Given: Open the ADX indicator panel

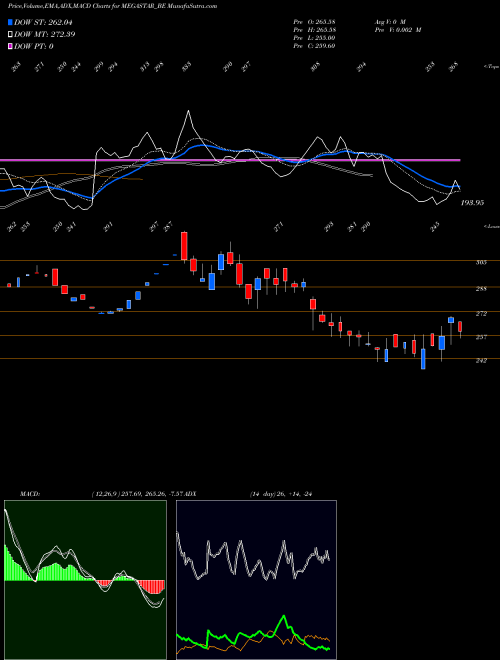Looking at the screenshot, I should [256, 580].
